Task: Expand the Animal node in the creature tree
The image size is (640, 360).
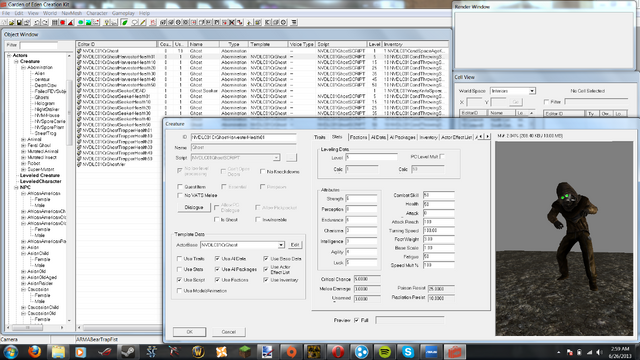Action: click(x=24, y=140)
